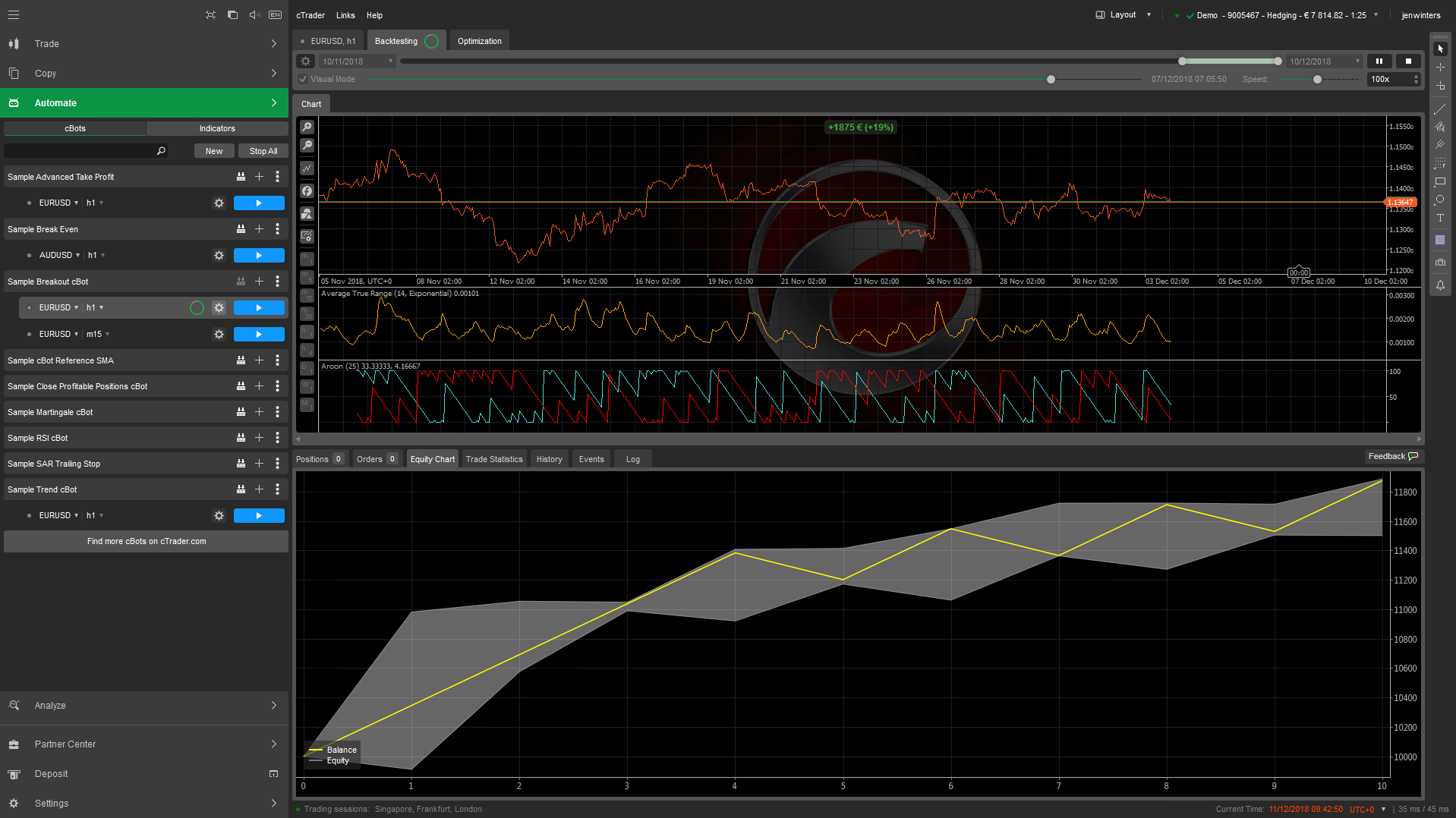Screen dimensions: 1456x818
Task: Open UTC+0 time zone dropdown
Action: (x=1367, y=810)
